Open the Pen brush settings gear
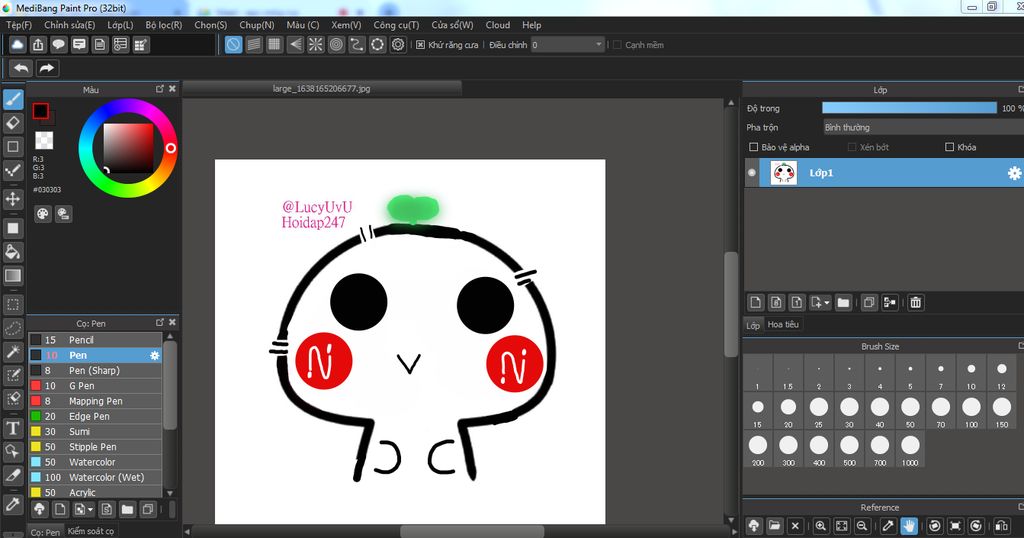Image resolution: width=1024 pixels, height=538 pixels. 155,355
